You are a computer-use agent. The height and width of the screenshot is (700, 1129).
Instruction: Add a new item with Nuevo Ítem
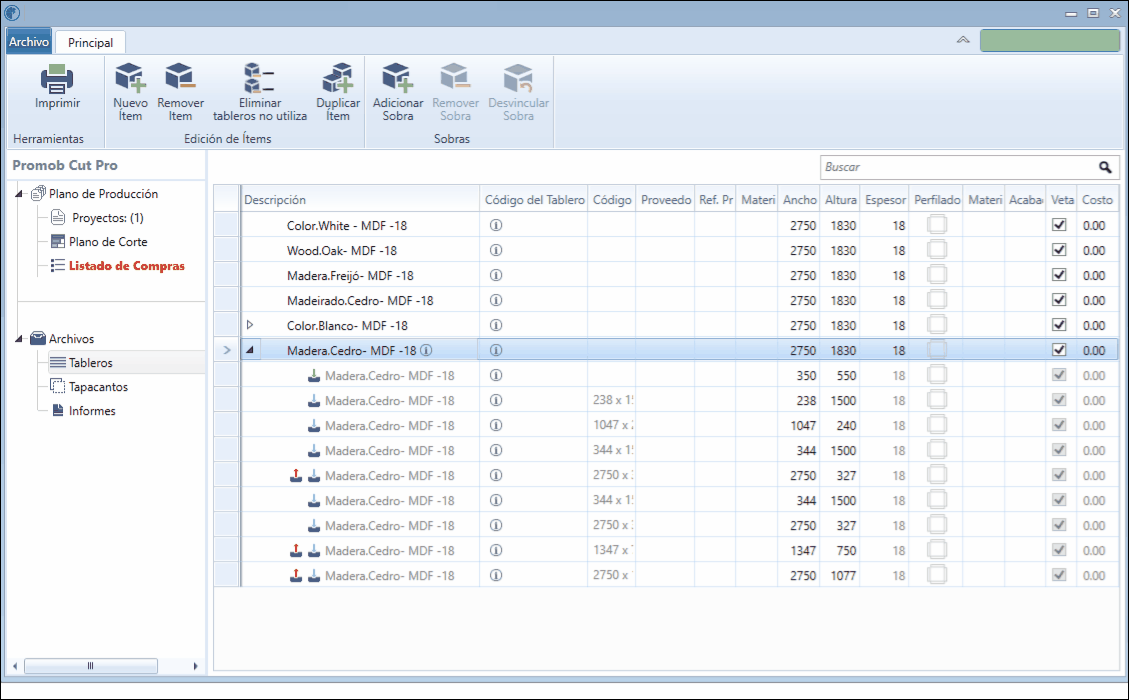(130, 91)
